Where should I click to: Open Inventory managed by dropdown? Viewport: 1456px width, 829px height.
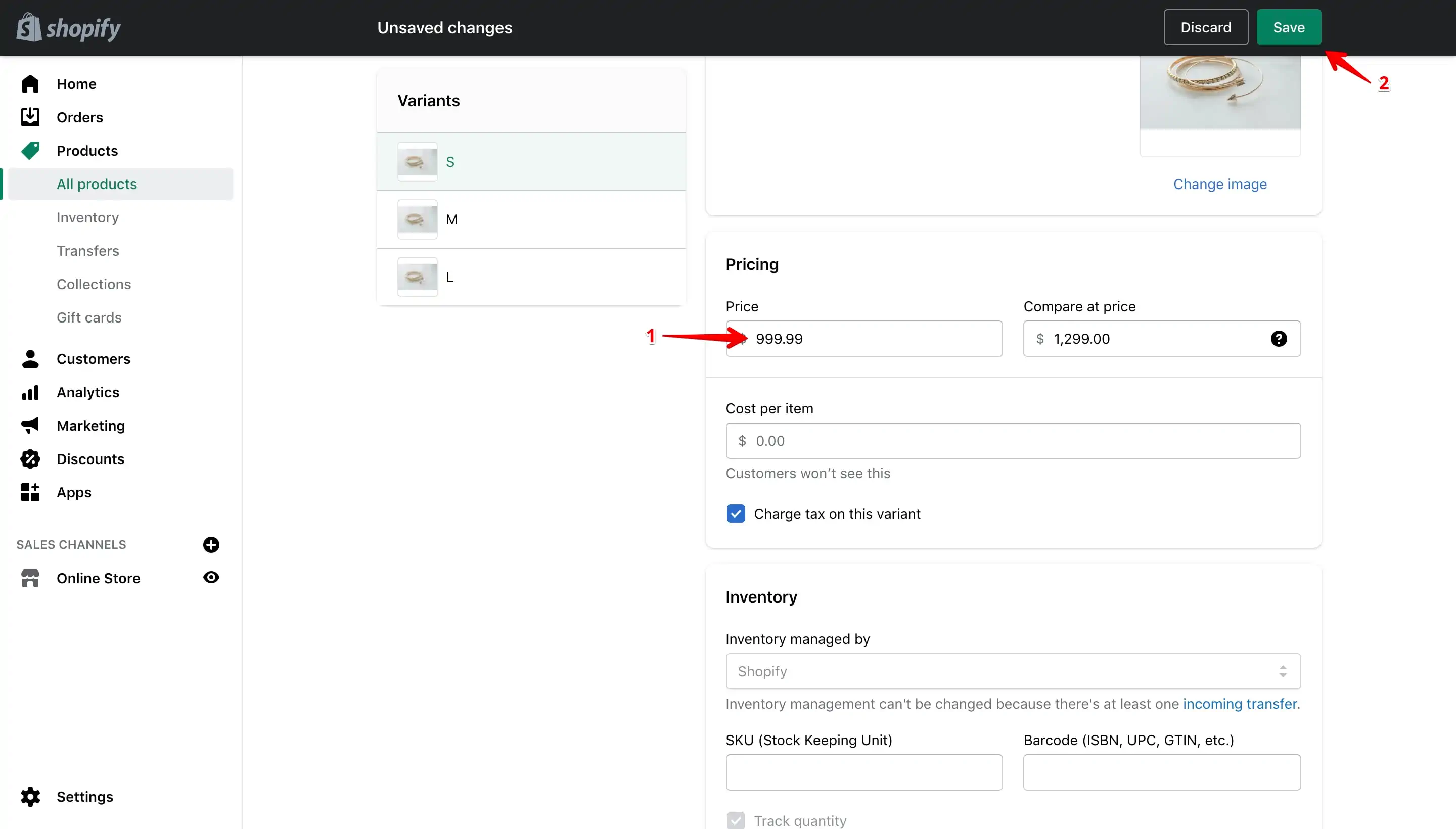point(1013,671)
